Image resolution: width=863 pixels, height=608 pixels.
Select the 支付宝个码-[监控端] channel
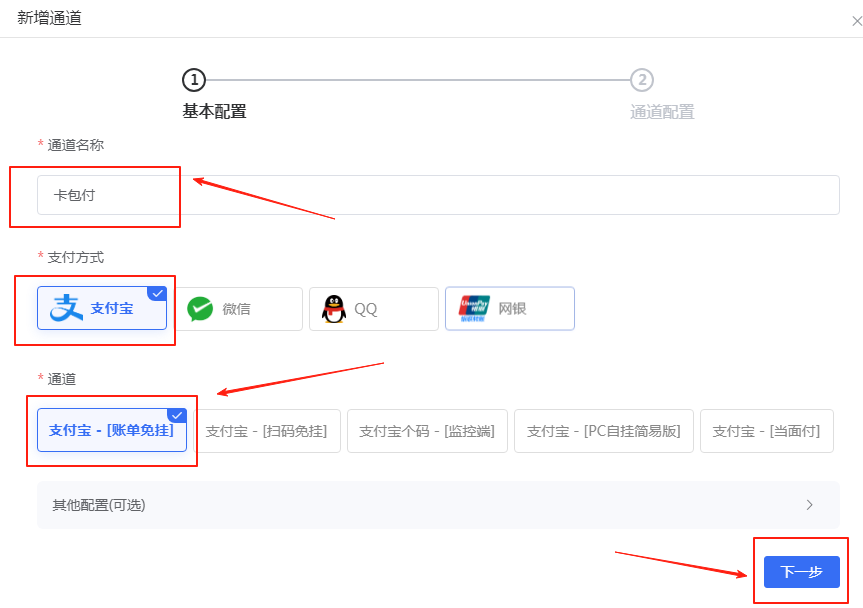click(x=427, y=431)
